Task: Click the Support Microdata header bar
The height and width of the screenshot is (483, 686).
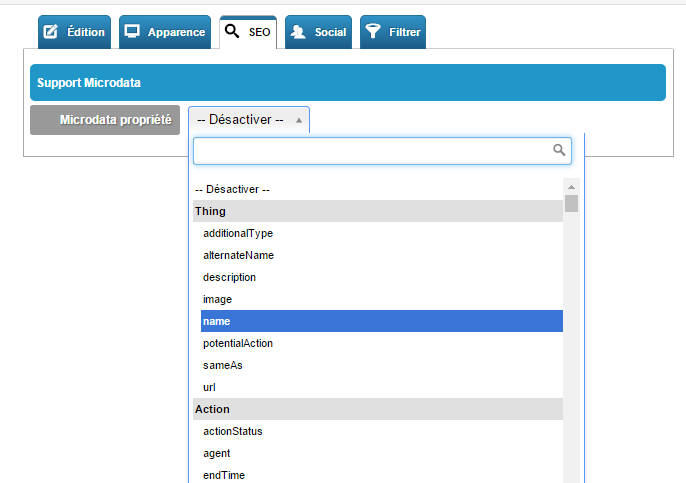Action: pyautogui.click(x=348, y=83)
